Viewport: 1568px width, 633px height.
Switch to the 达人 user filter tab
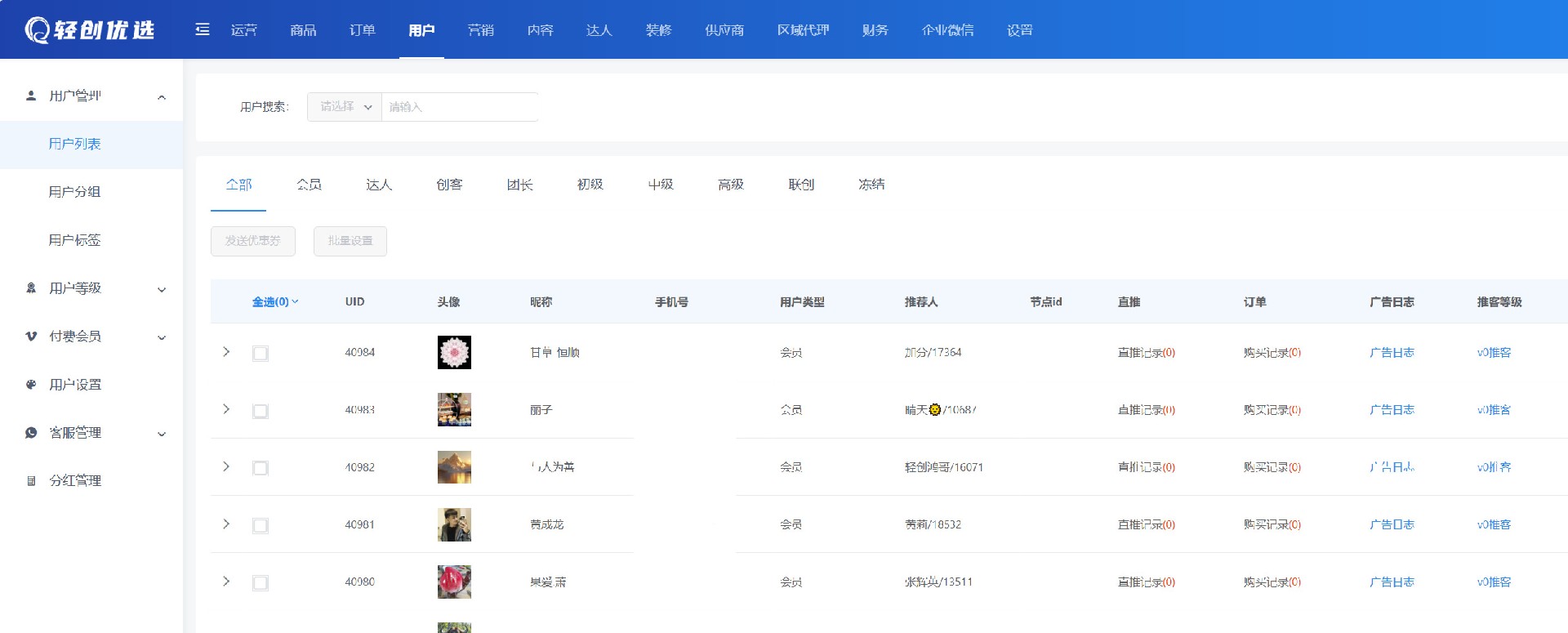tap(379, 185)
